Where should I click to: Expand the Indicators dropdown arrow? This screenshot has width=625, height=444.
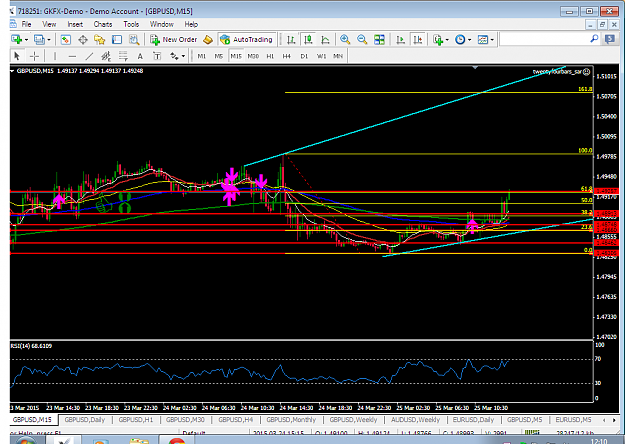[447, 40]
